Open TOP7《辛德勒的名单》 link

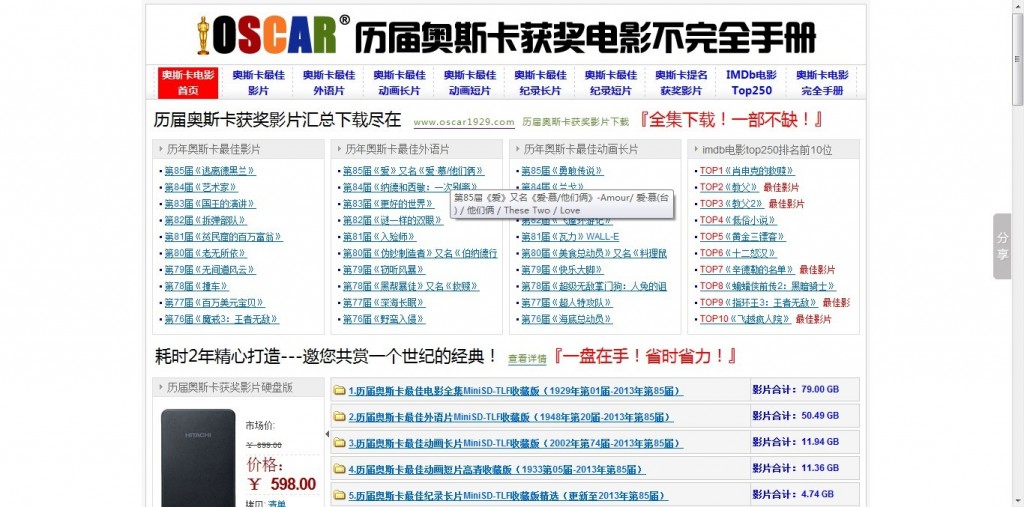click(747, 270)
